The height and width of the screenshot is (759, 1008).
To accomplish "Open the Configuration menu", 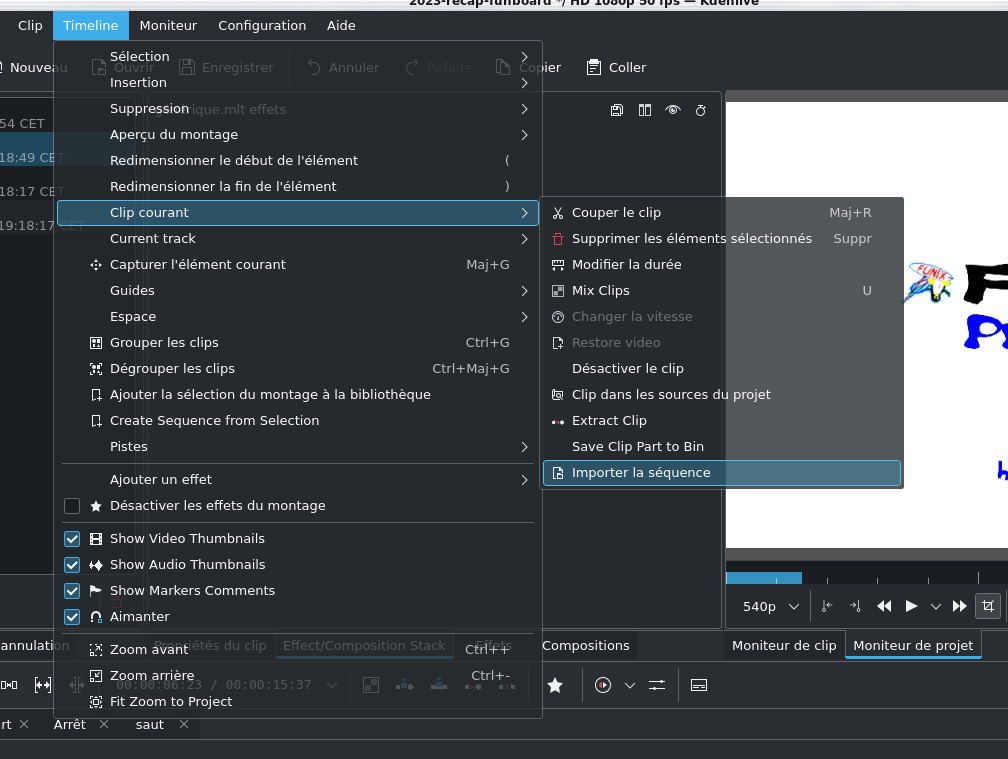I will [x=262, y=26].
